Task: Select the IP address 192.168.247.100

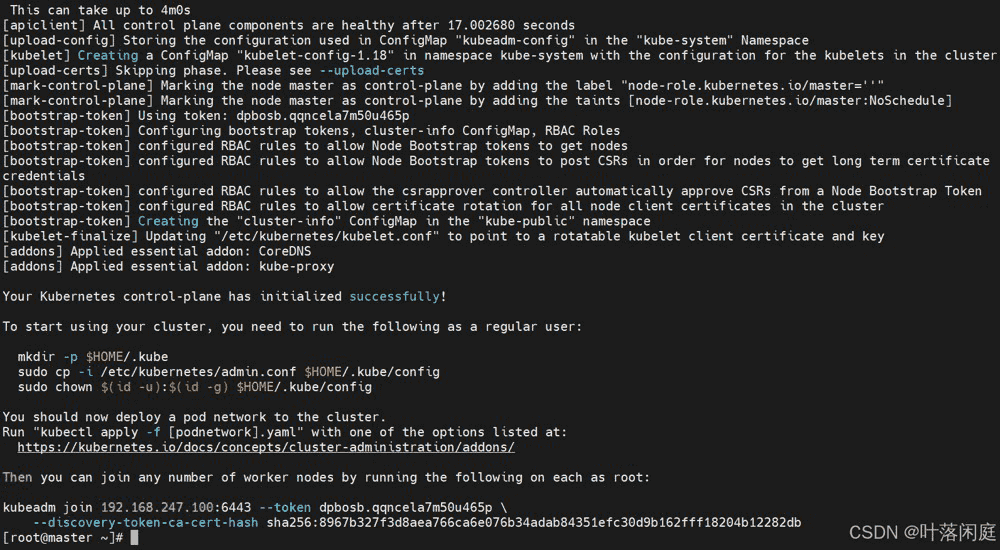Action: click(x=157, y=507)
